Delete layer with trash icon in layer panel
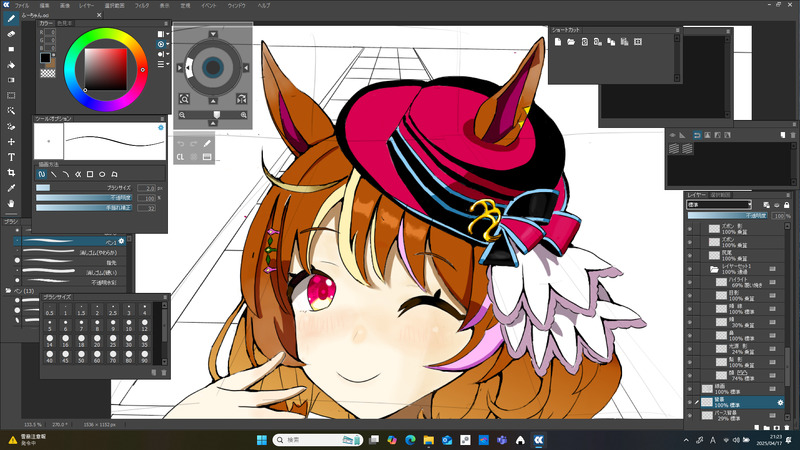The width and height of the screenshot is (800, 450). 786,428
